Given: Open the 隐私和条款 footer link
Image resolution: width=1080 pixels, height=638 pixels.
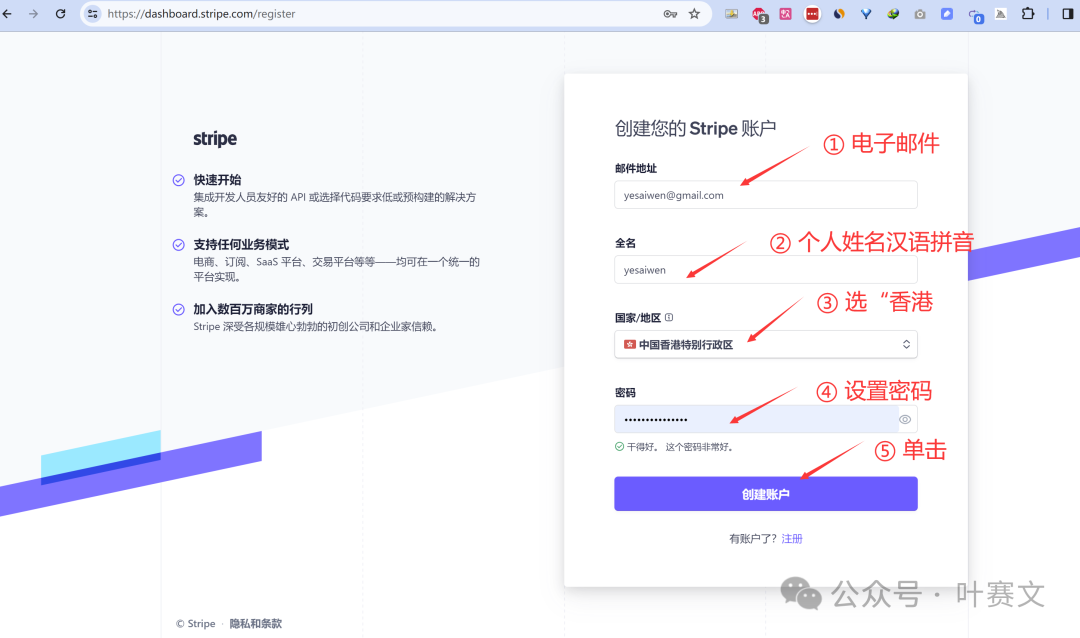Looking at the screenshot, I should (256, 624).
